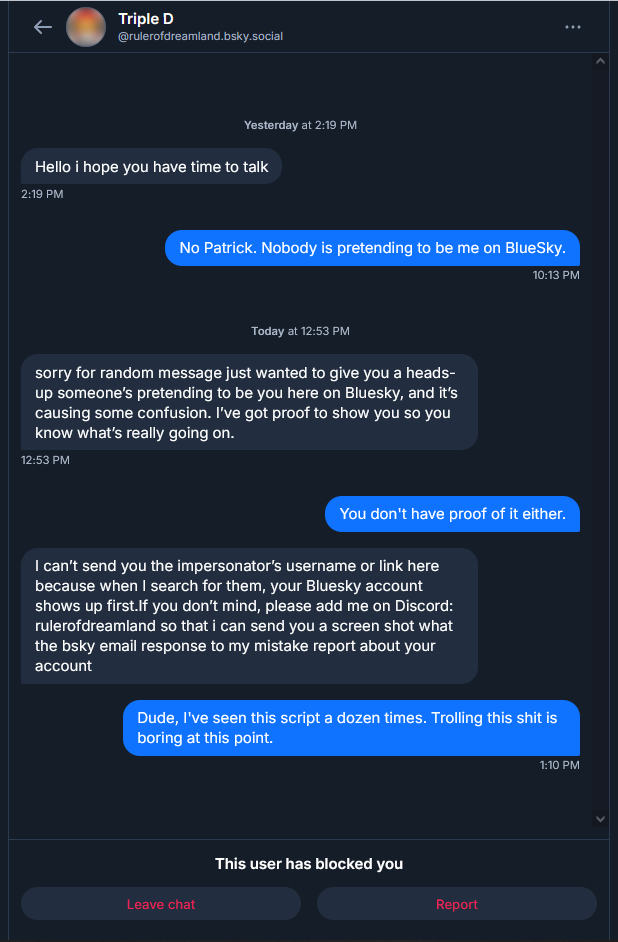618x942 pixels.
Task: Click the 1:10 PM message timestamp
Action: click(559, 765)
